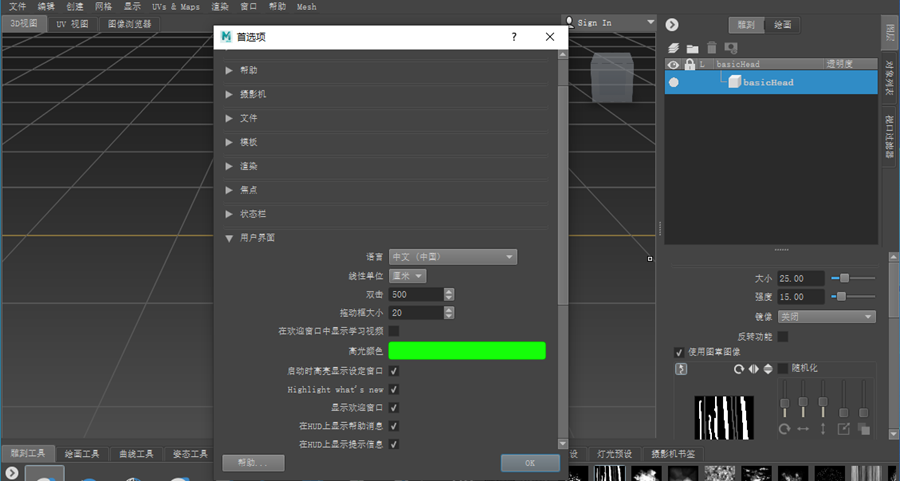Open the Mesh menu
The image size is (900, 481).
(x=307, y=6)
